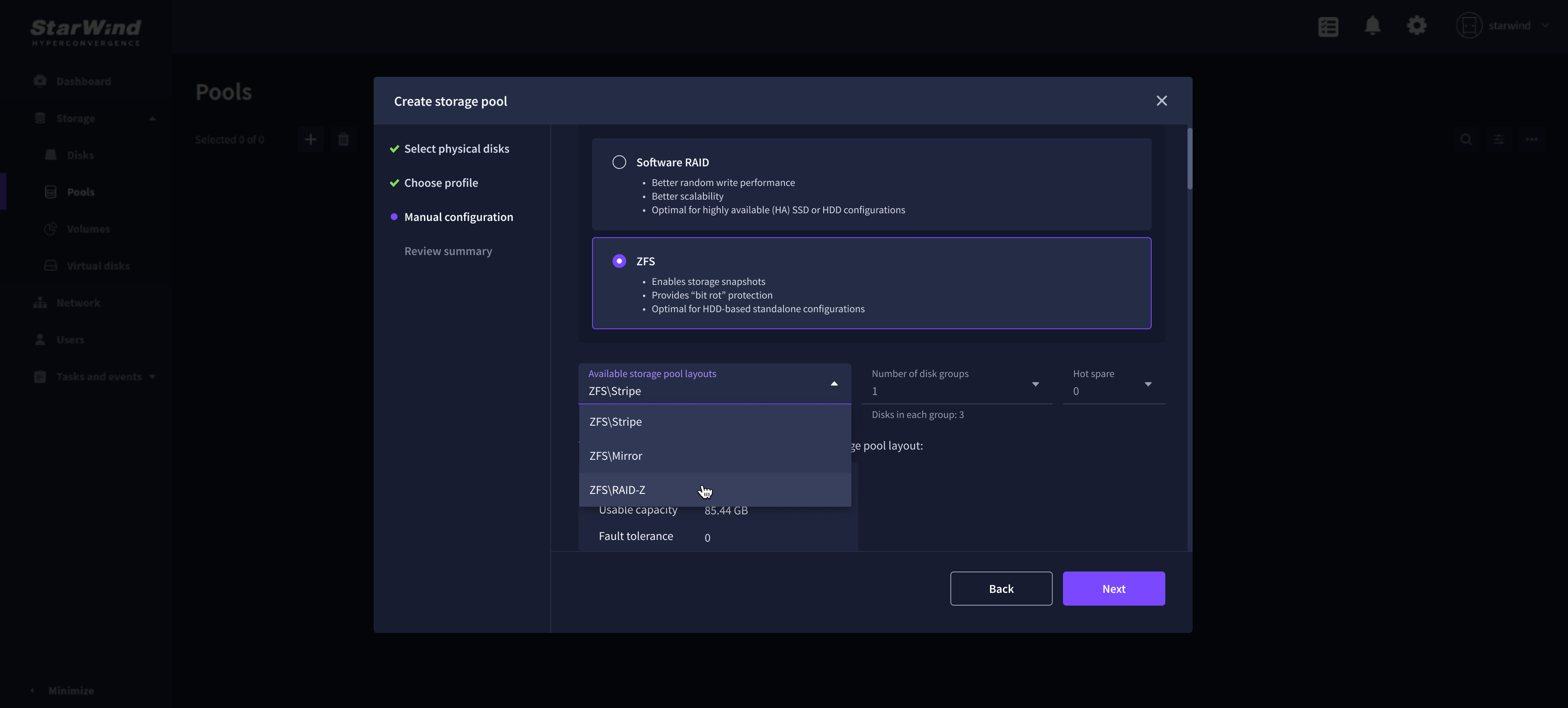This screenshot has height=708, width=1568.
Task: Open Network in the sidebar
Action: pos(78,302)
